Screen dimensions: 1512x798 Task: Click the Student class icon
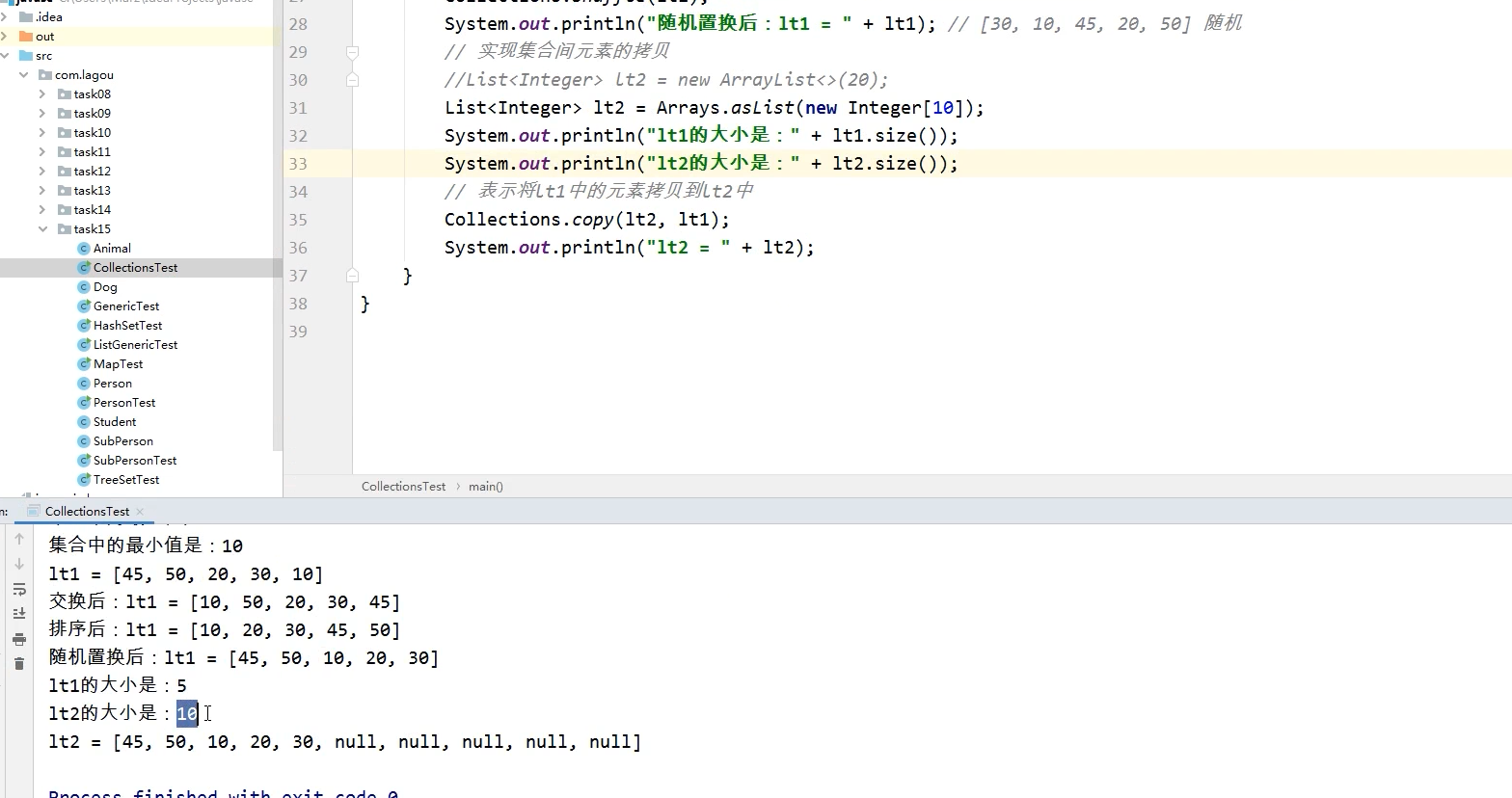pos(84,422)
